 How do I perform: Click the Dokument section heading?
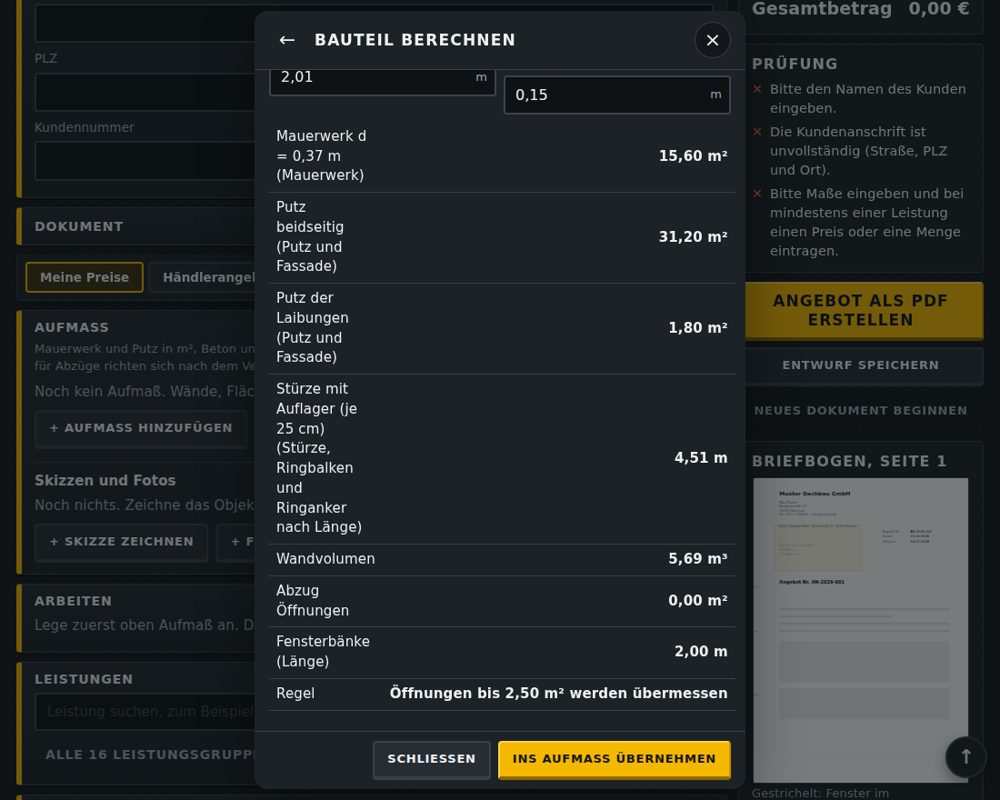[x=79, y=226]
